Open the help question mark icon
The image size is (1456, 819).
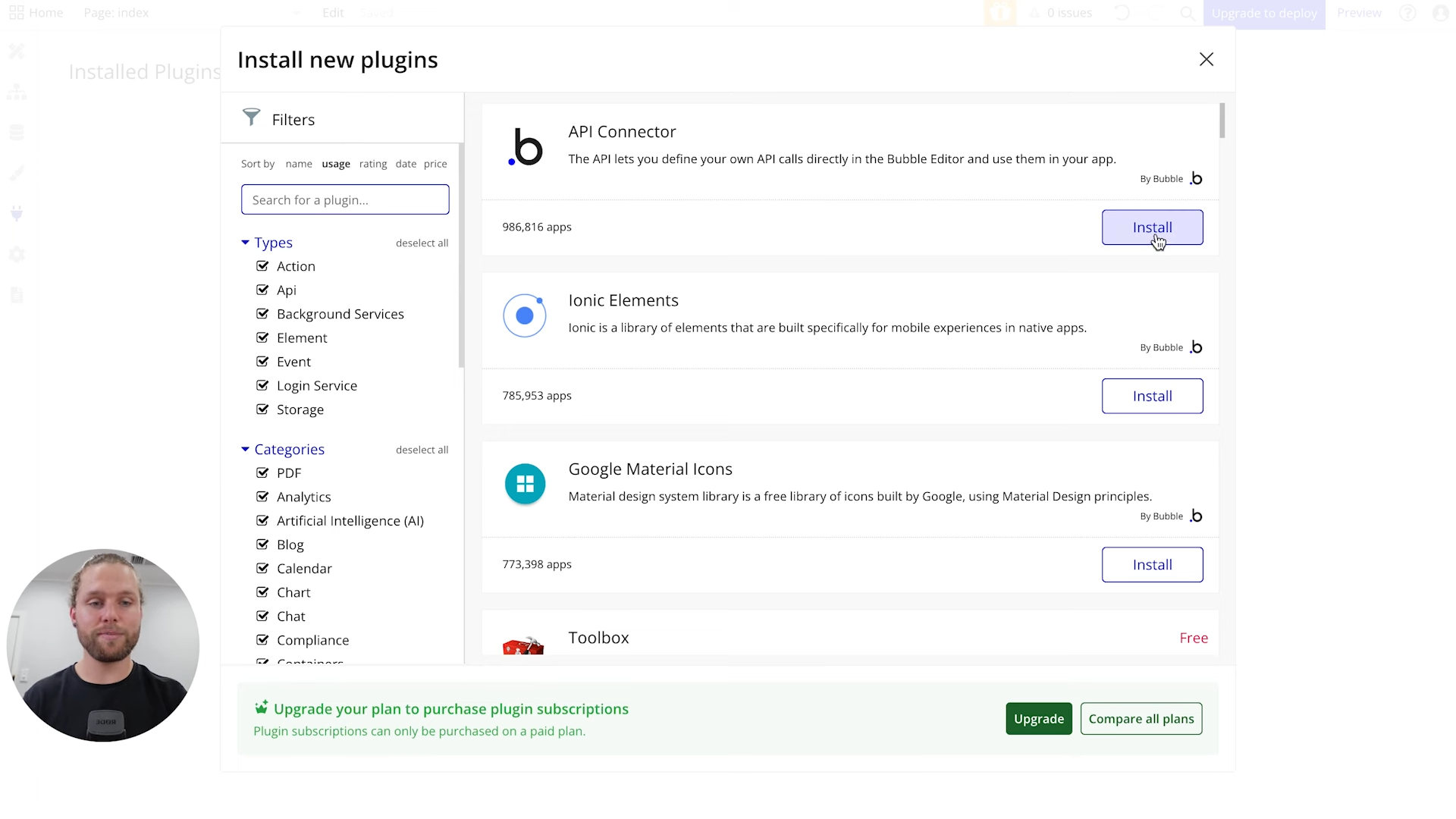click(1408, 13)
